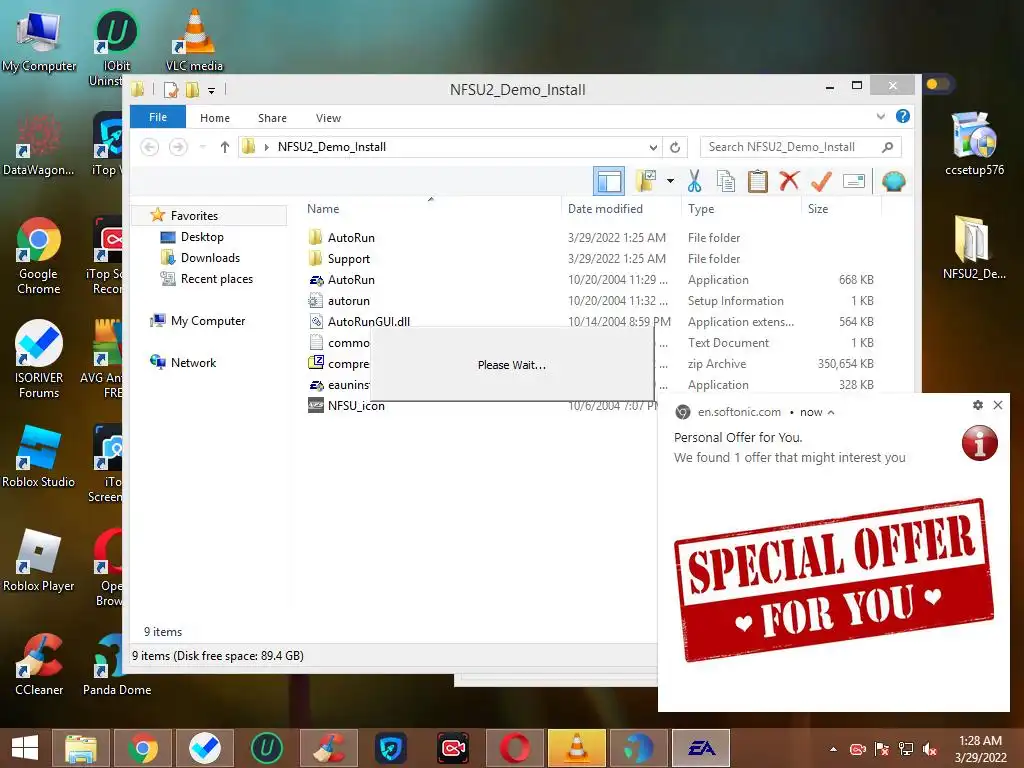
Task: Select the Support folder
Action: click(x=349, y=259)
